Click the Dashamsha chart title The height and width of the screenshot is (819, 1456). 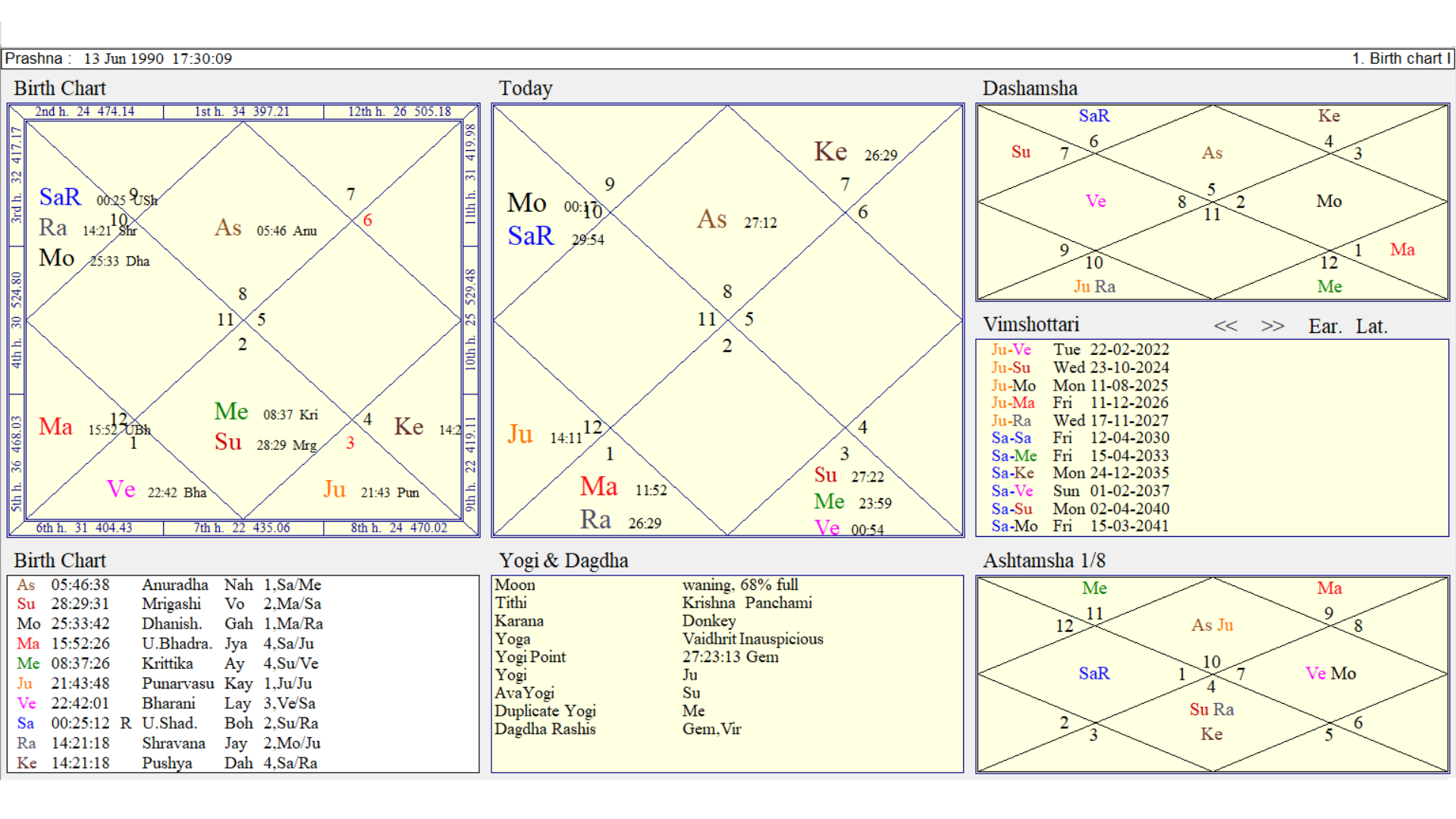1030,88
